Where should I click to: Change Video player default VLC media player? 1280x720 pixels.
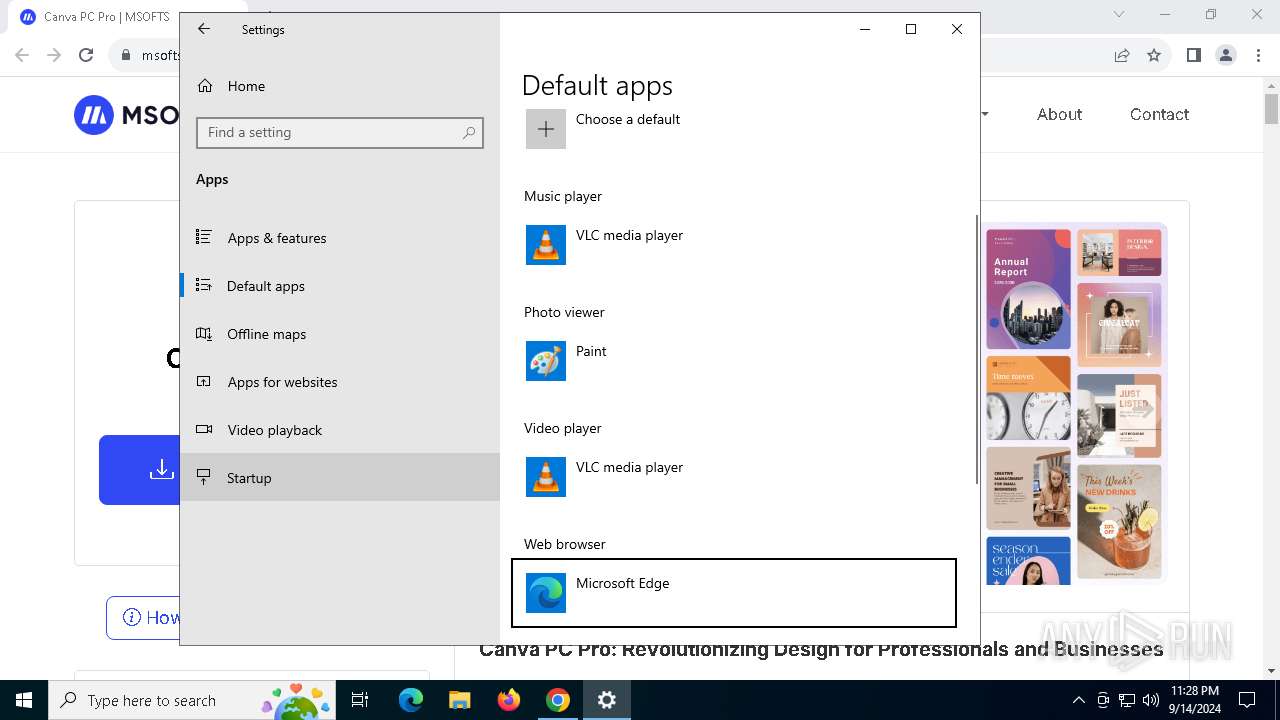click(734, 478)
